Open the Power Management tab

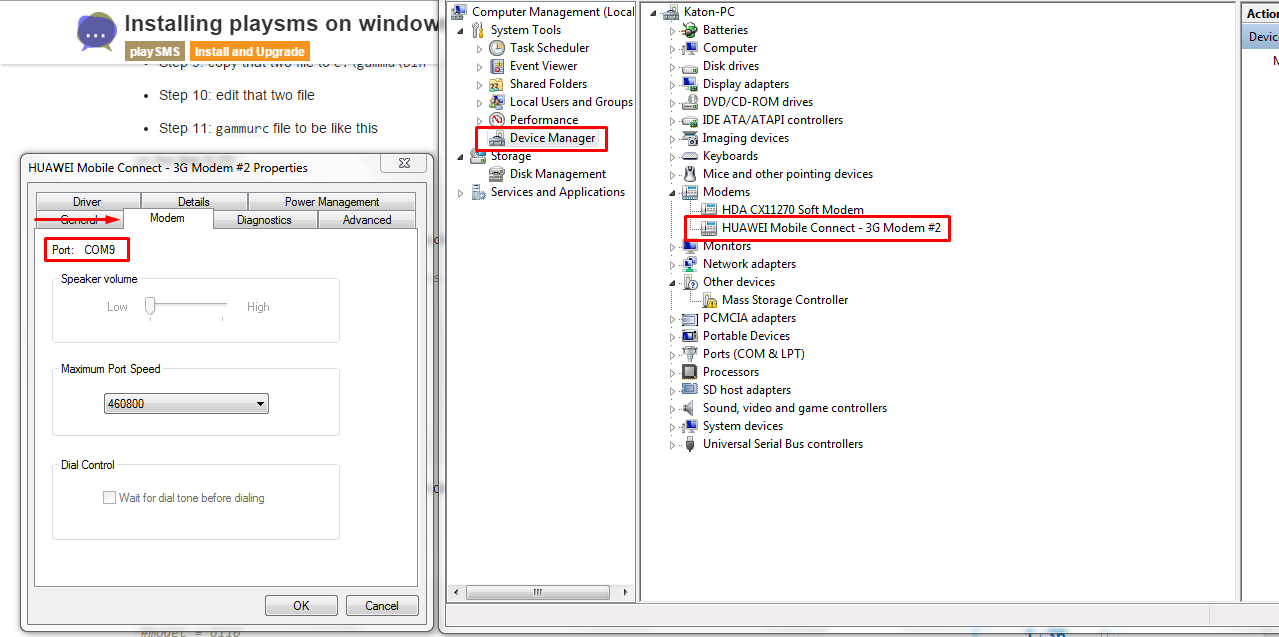coord(332,202)
